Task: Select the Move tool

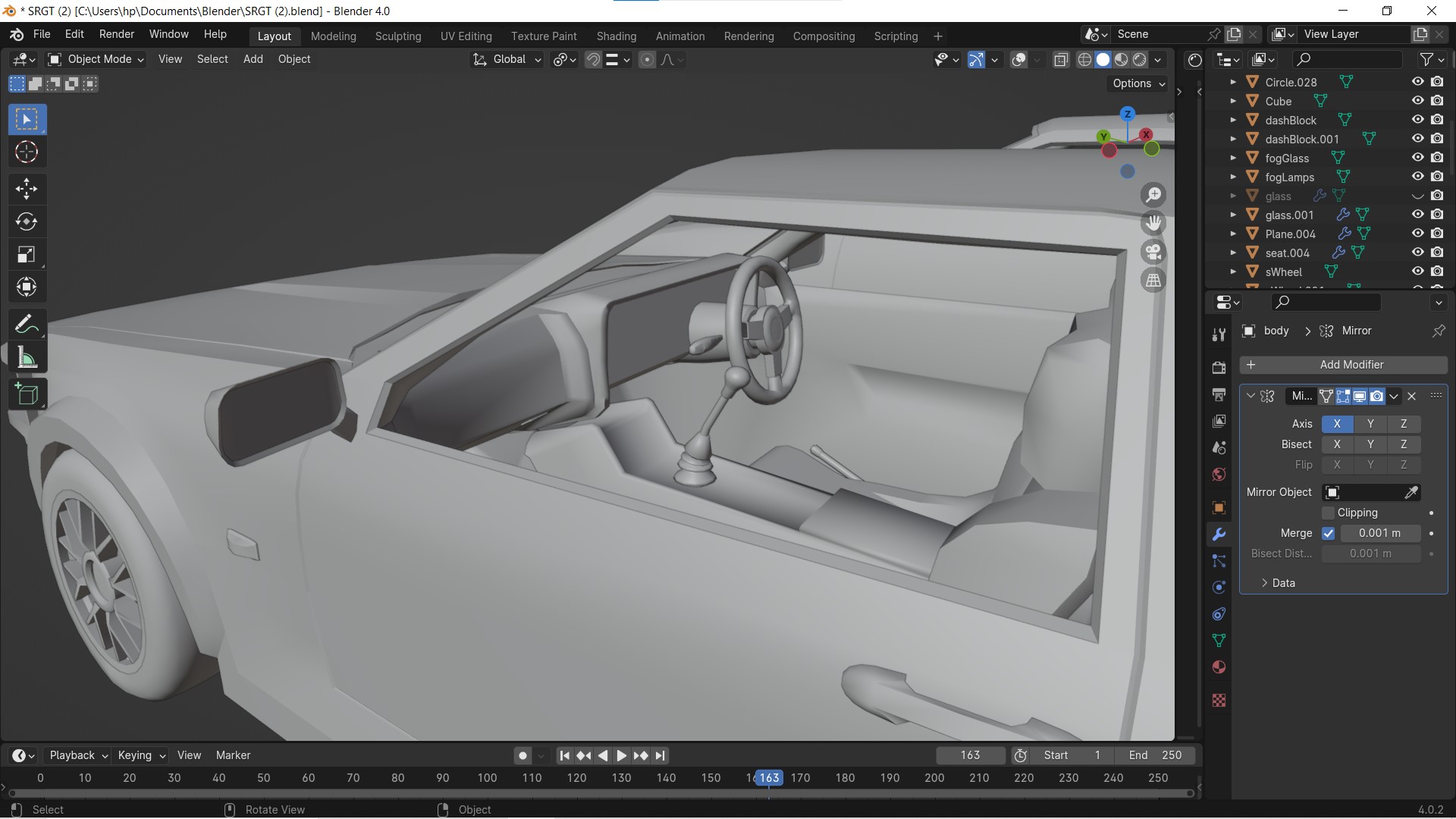Action: click(27, 189)
